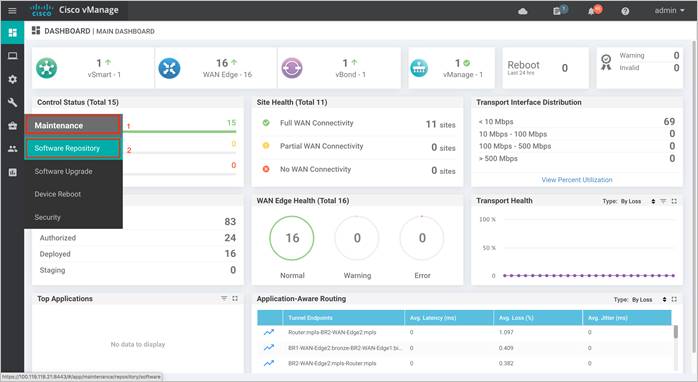Click the Normal 16 health circle

pos(292,238)
